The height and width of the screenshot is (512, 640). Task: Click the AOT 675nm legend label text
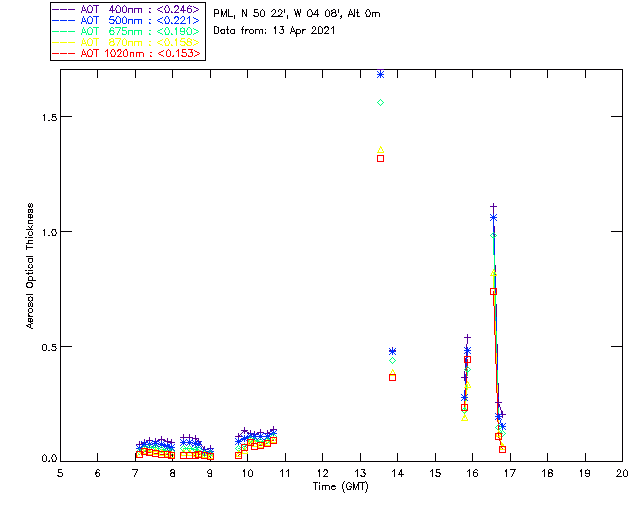(x=140, y=31)
